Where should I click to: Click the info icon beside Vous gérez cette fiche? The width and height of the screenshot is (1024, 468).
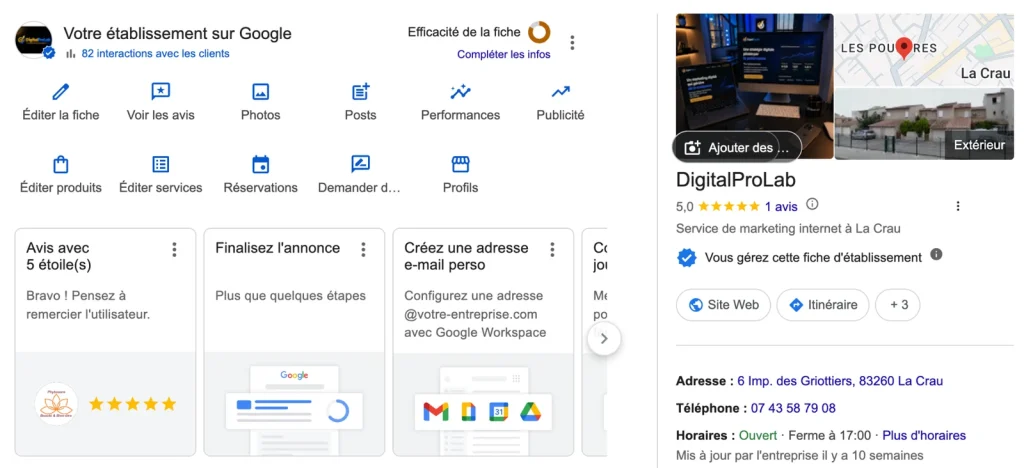936,254
